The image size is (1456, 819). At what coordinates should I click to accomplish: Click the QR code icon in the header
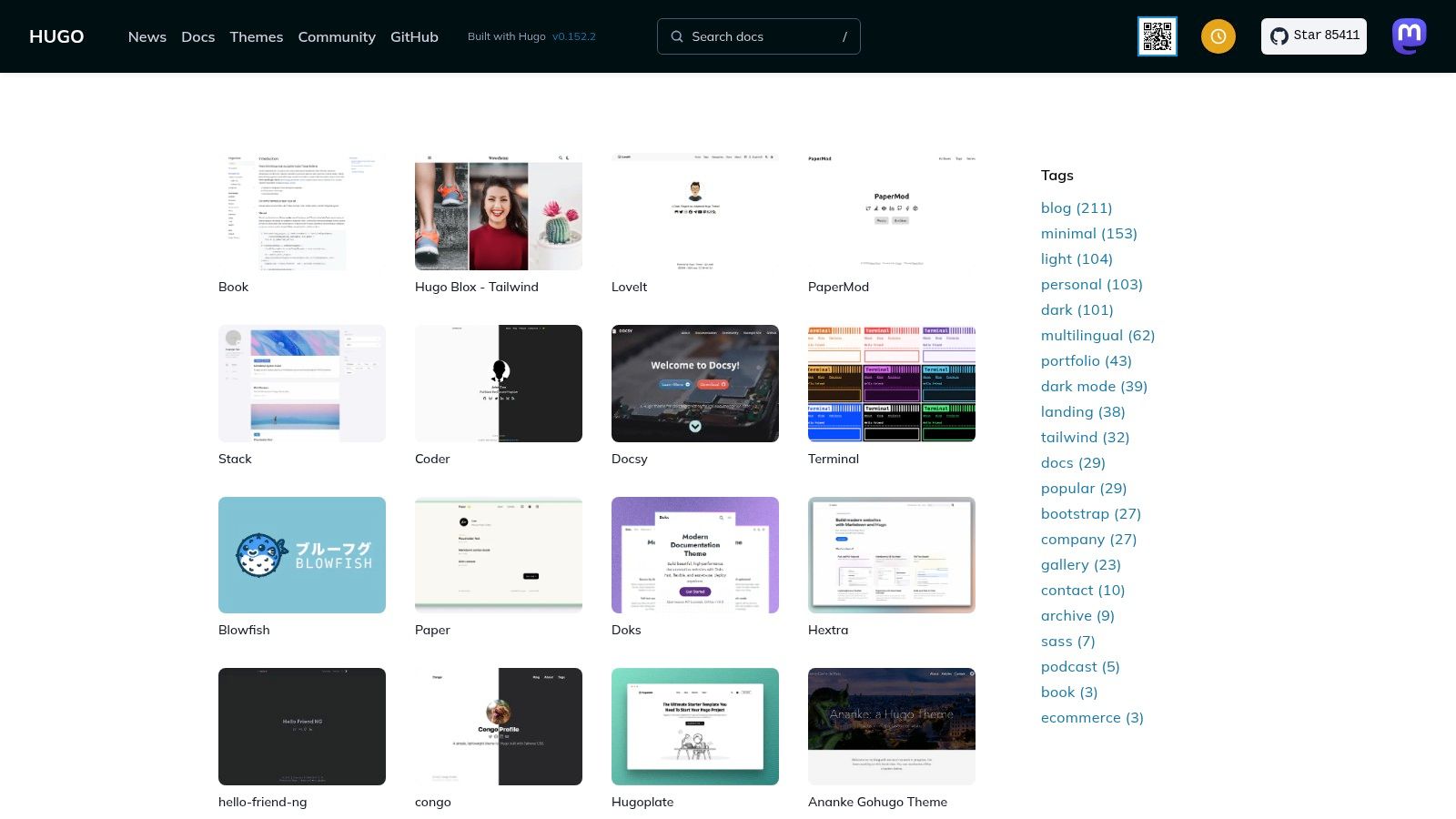pyautogui.click(x=1158, y=36)
